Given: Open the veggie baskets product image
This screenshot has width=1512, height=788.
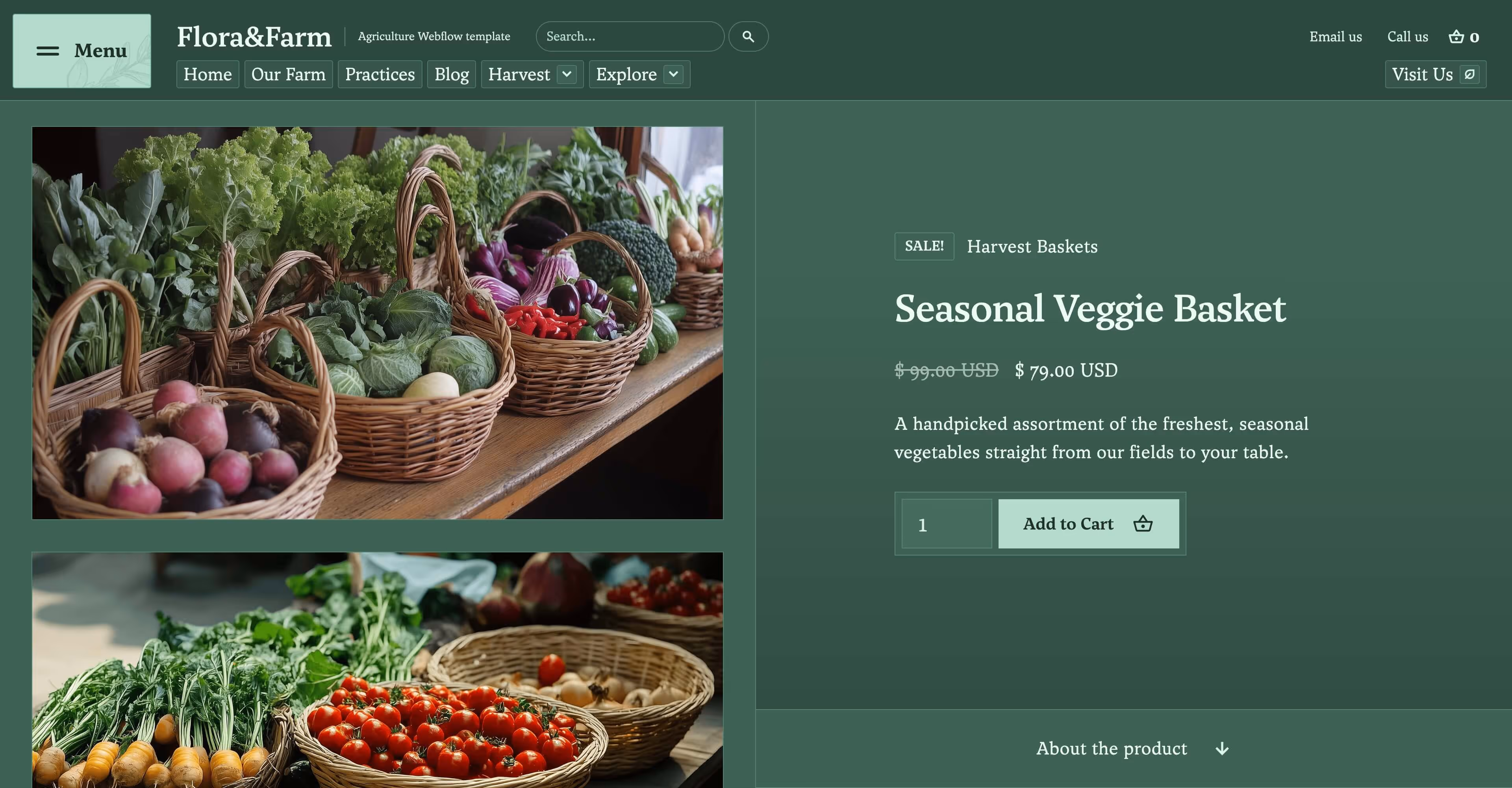Looking at the screenshot, I should (x=378, y=323).
